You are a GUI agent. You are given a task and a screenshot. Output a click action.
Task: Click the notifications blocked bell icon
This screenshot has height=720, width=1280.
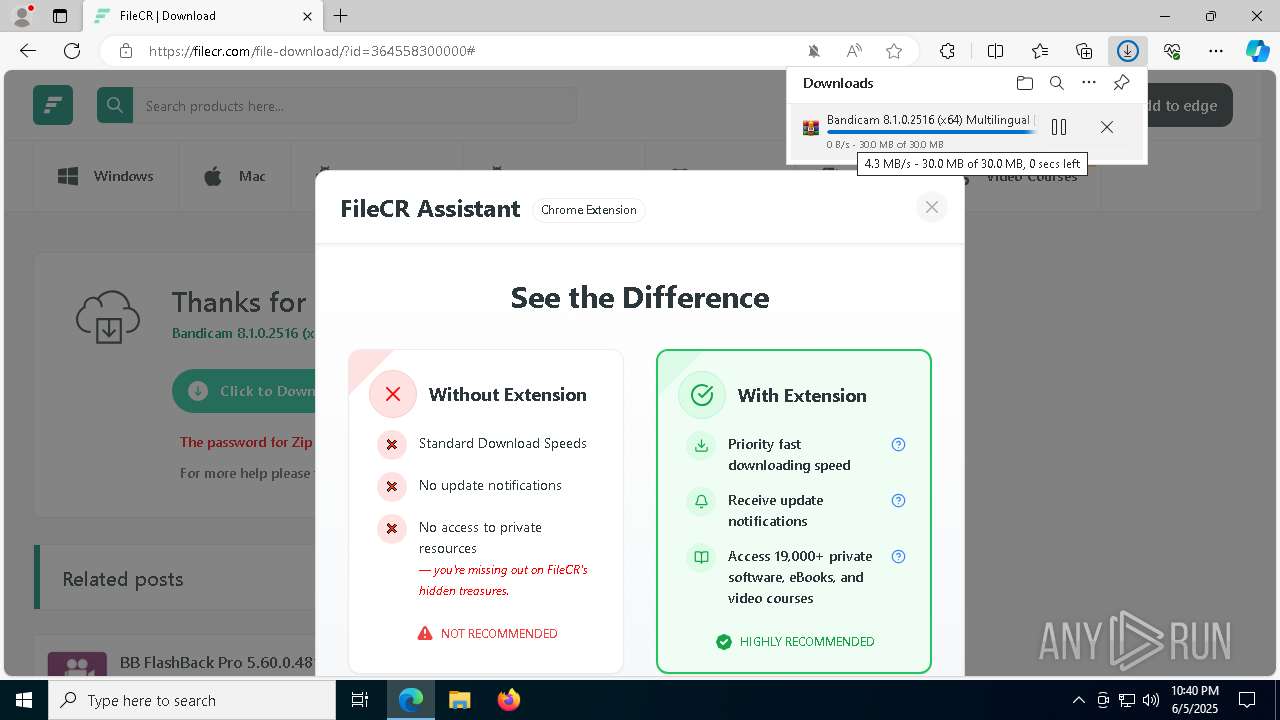tap(814, 51)
